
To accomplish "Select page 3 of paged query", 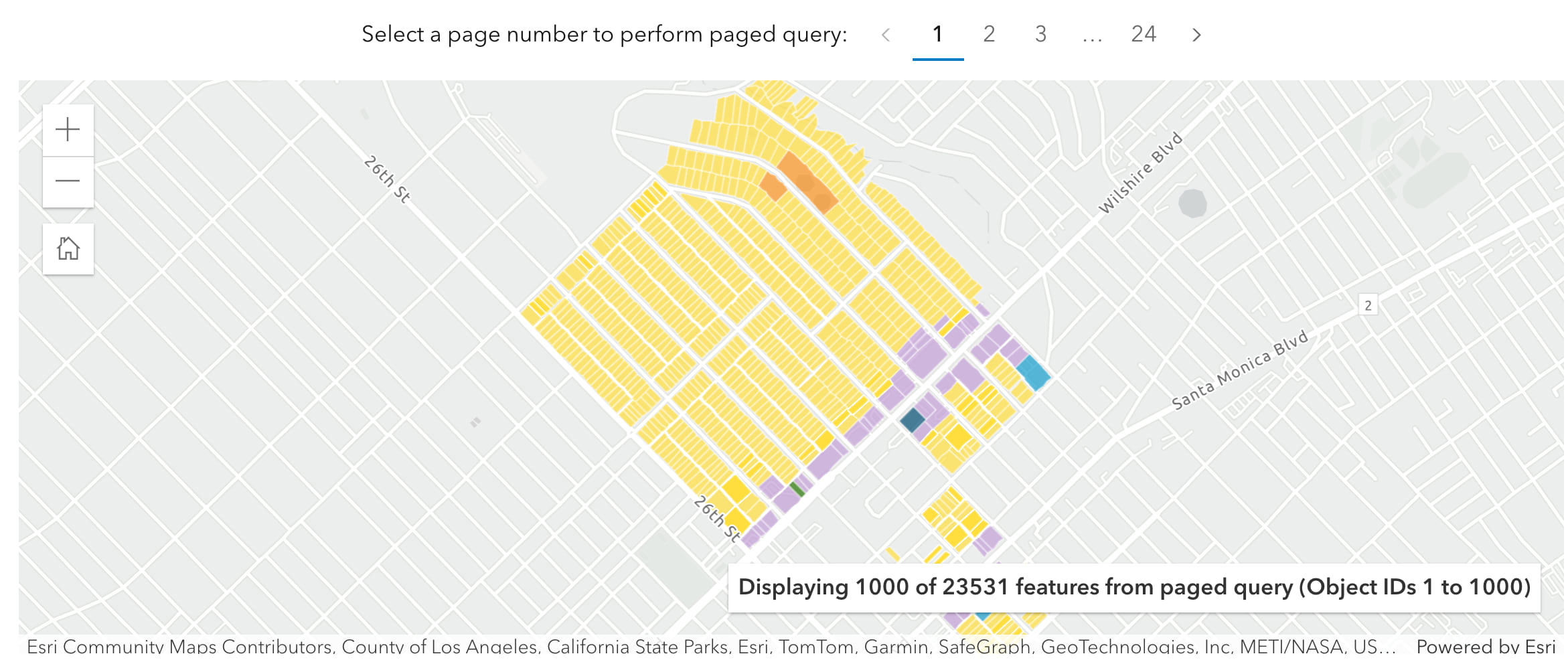I will click(x=1040, y=35).
